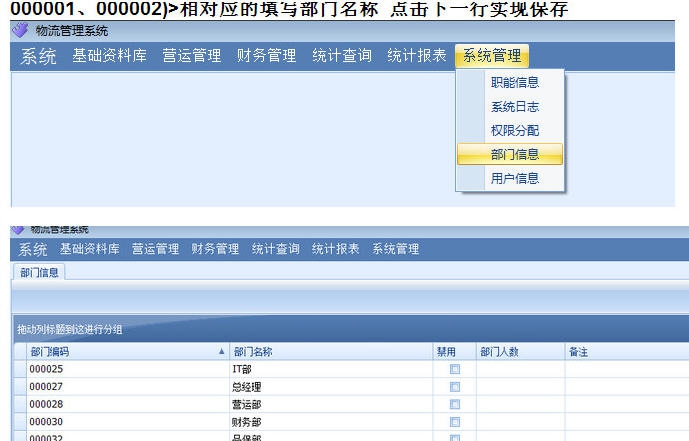Switch to the 部门信息 tab
689x441 pixels.
39,272
